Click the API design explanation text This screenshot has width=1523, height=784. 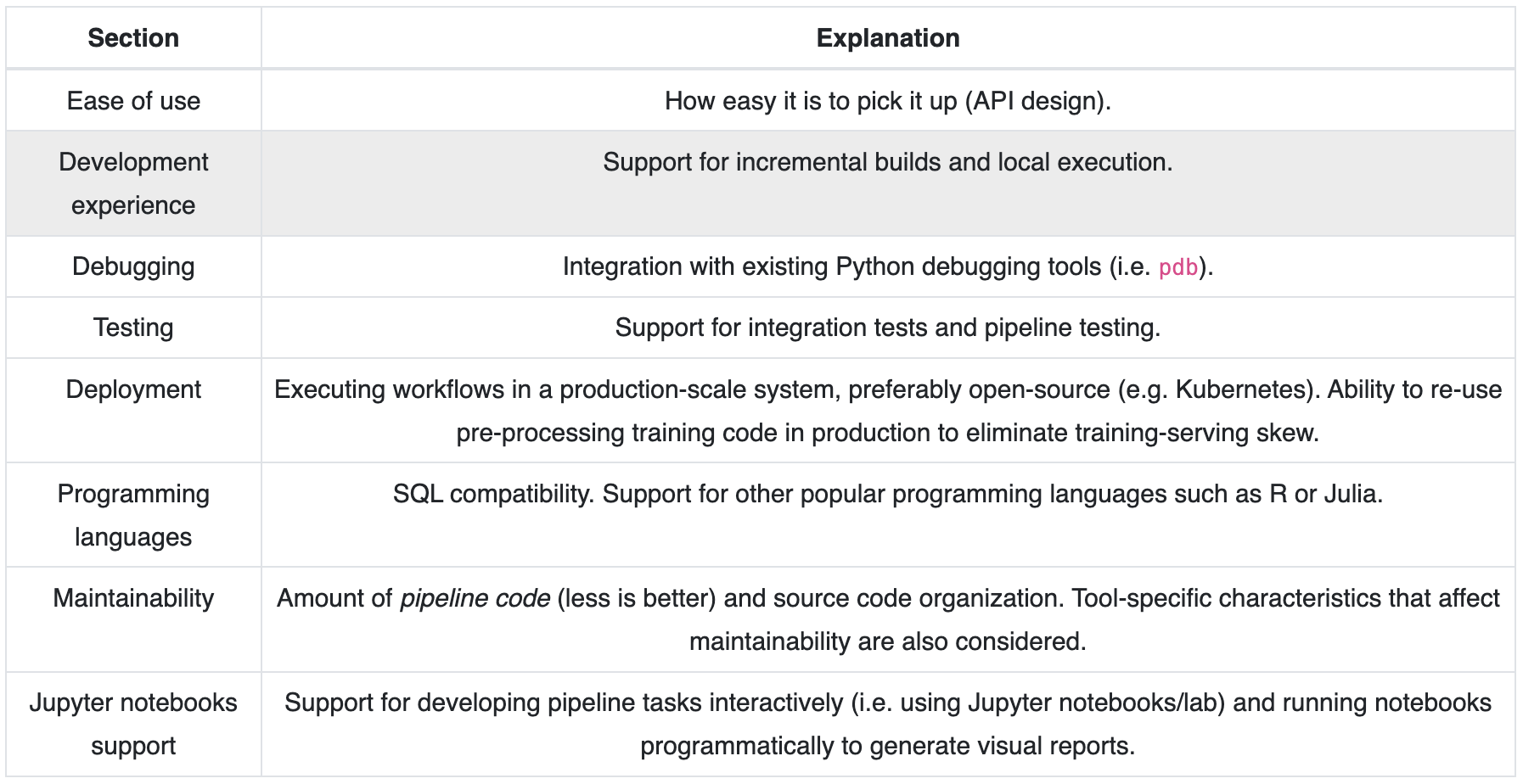coord(887,101)
